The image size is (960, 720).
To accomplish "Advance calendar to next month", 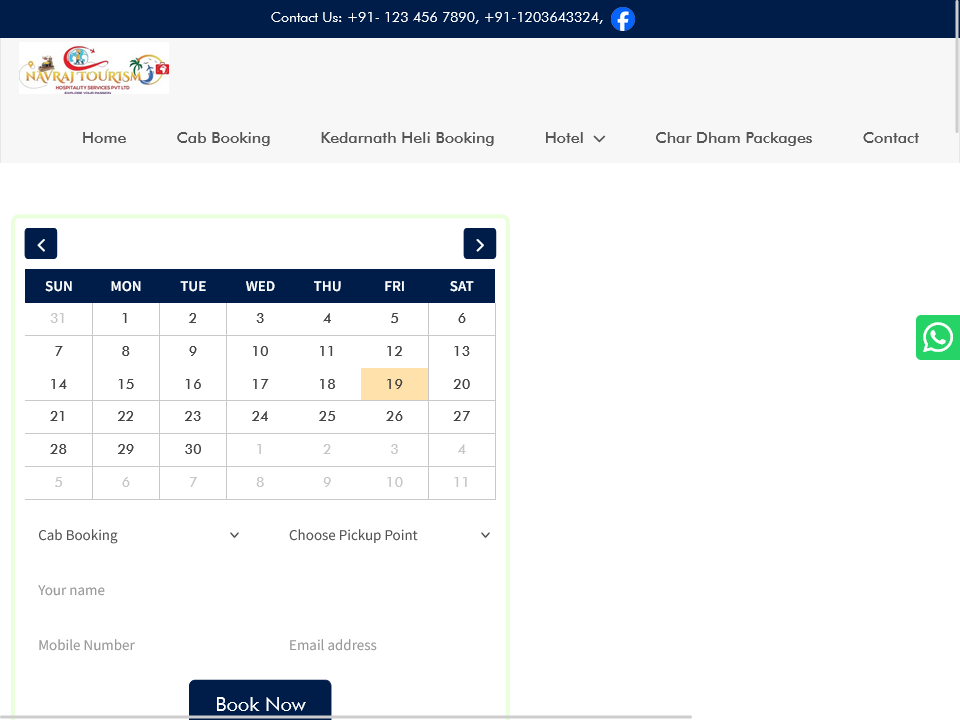I will pyautogui.click(x=479, y=244).
